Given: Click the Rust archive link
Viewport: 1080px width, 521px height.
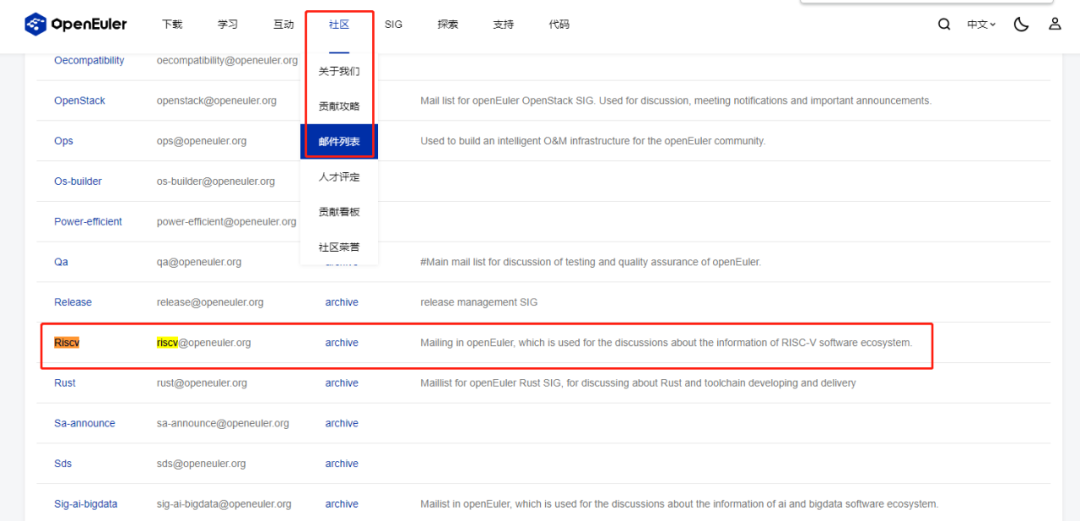Looking at the screenshot, I should 341,383.
